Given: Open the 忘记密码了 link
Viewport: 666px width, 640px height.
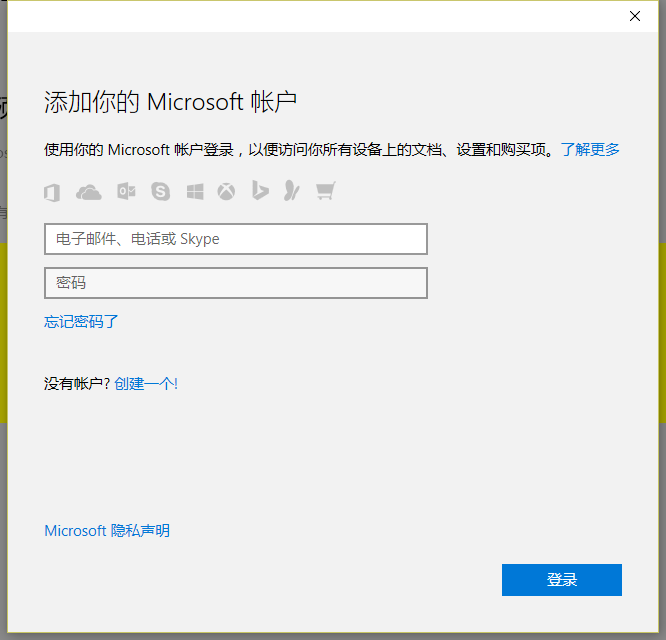Looking at the screenshot, I should click(81, 321).
